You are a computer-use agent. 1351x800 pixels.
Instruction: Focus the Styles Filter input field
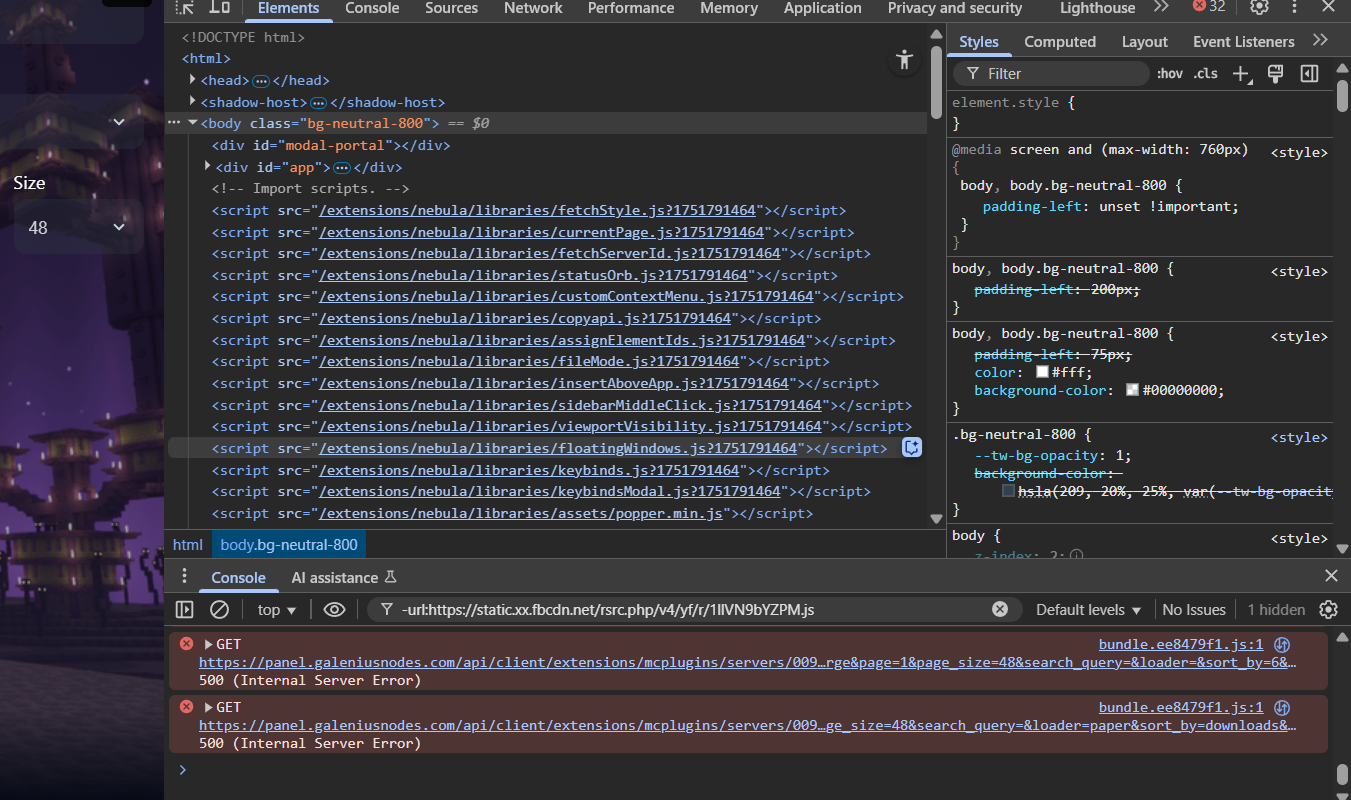tap(1052, 74)
